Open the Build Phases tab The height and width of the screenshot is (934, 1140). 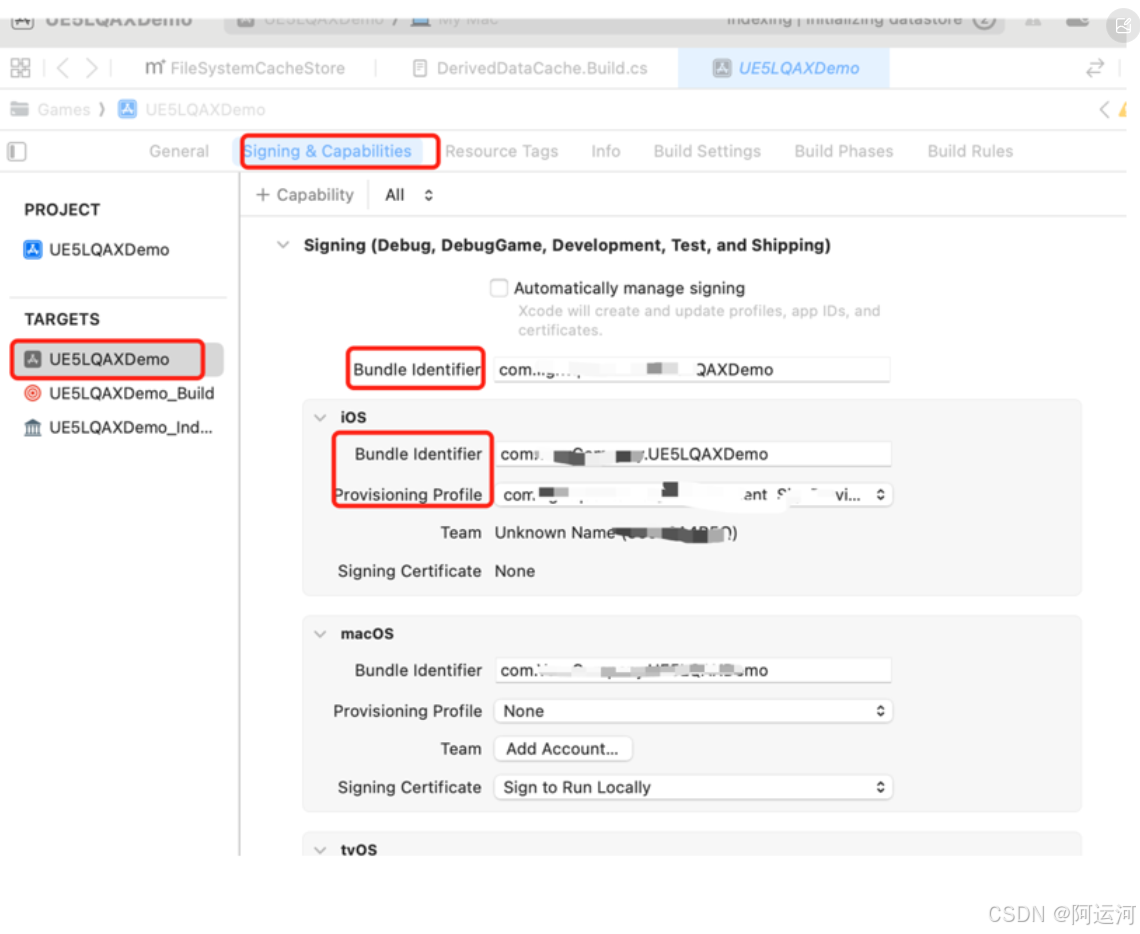(x=843, y=151)
